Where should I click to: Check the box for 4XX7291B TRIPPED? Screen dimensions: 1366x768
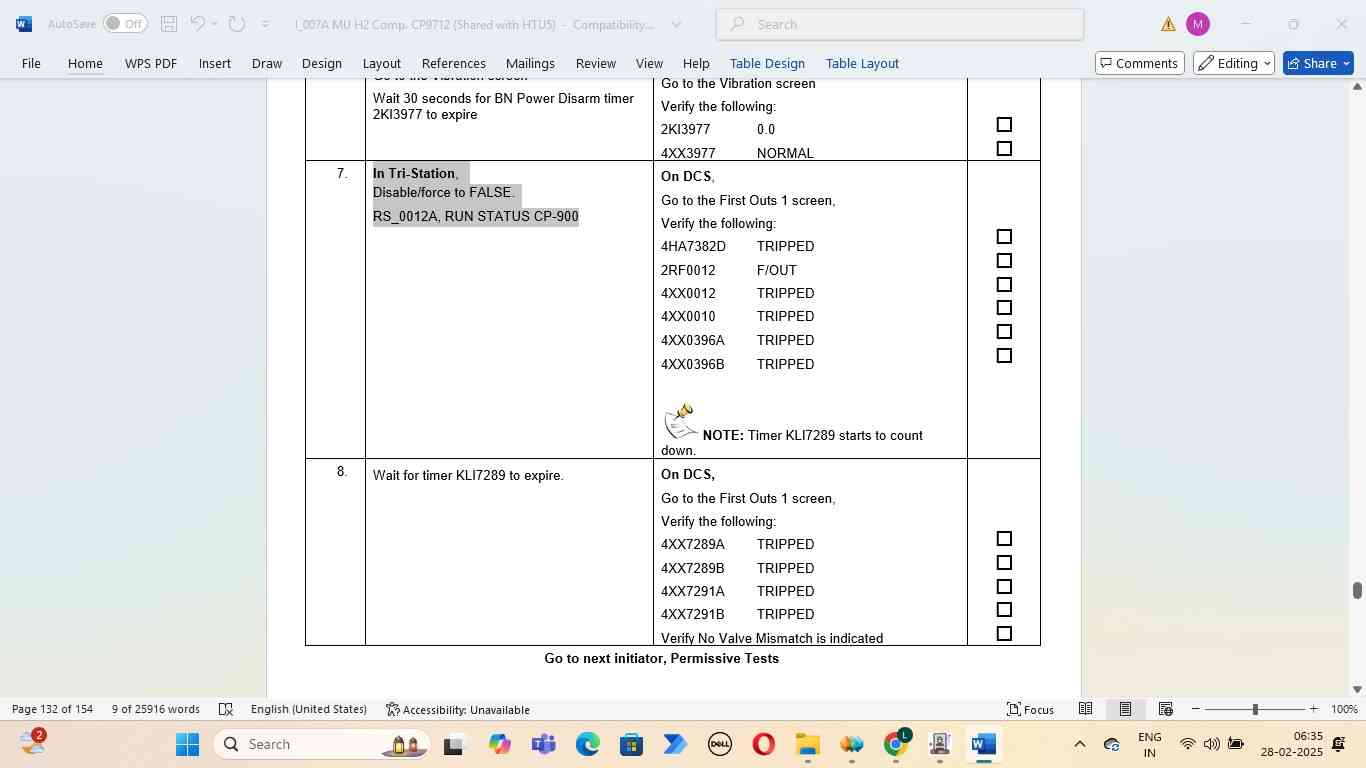coord(1004,610)
